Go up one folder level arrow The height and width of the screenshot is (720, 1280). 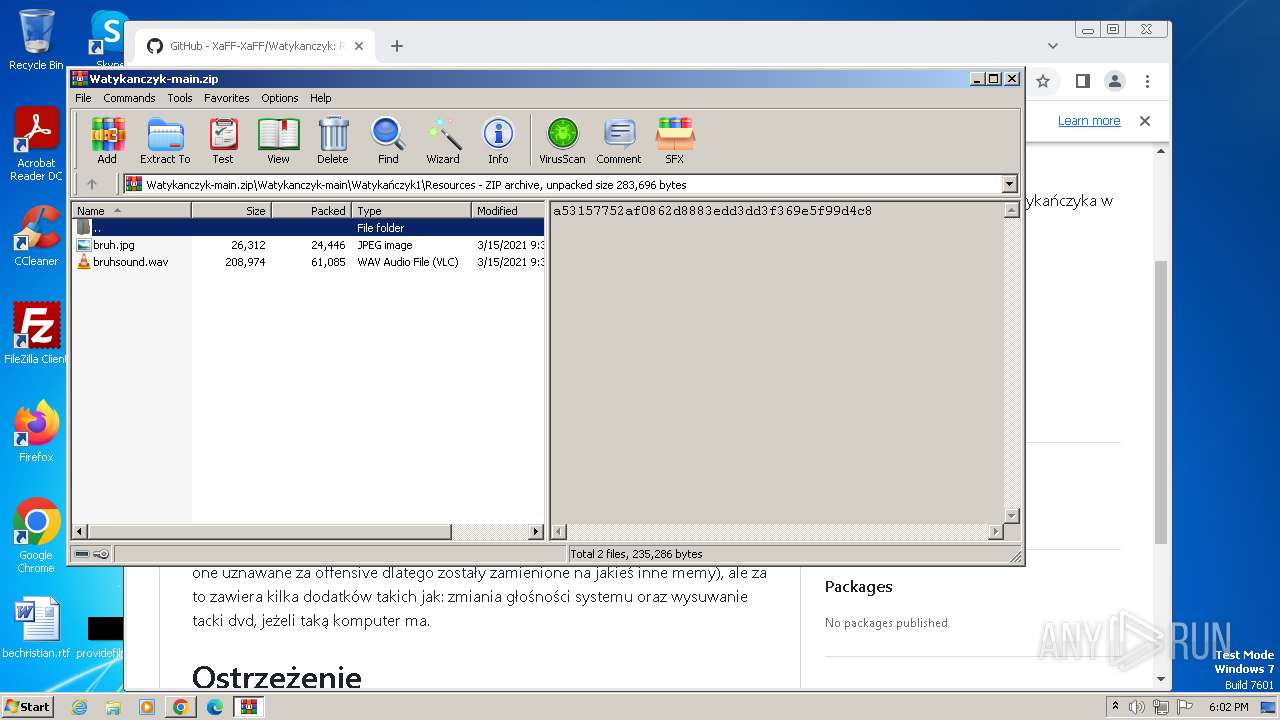click(92, 184)
